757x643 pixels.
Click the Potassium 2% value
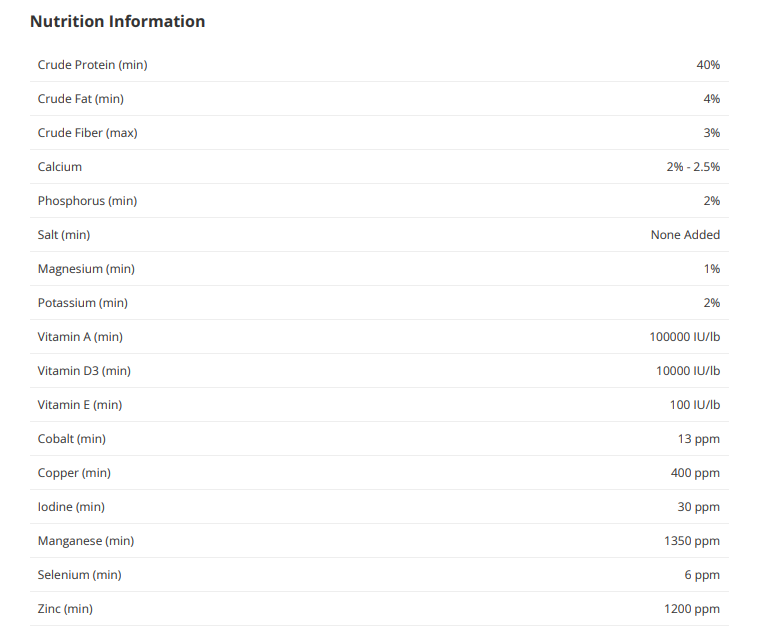(x=712, y=303)
